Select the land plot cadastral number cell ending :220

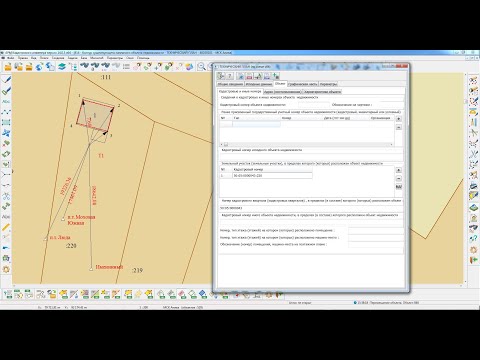coord(272,175)
